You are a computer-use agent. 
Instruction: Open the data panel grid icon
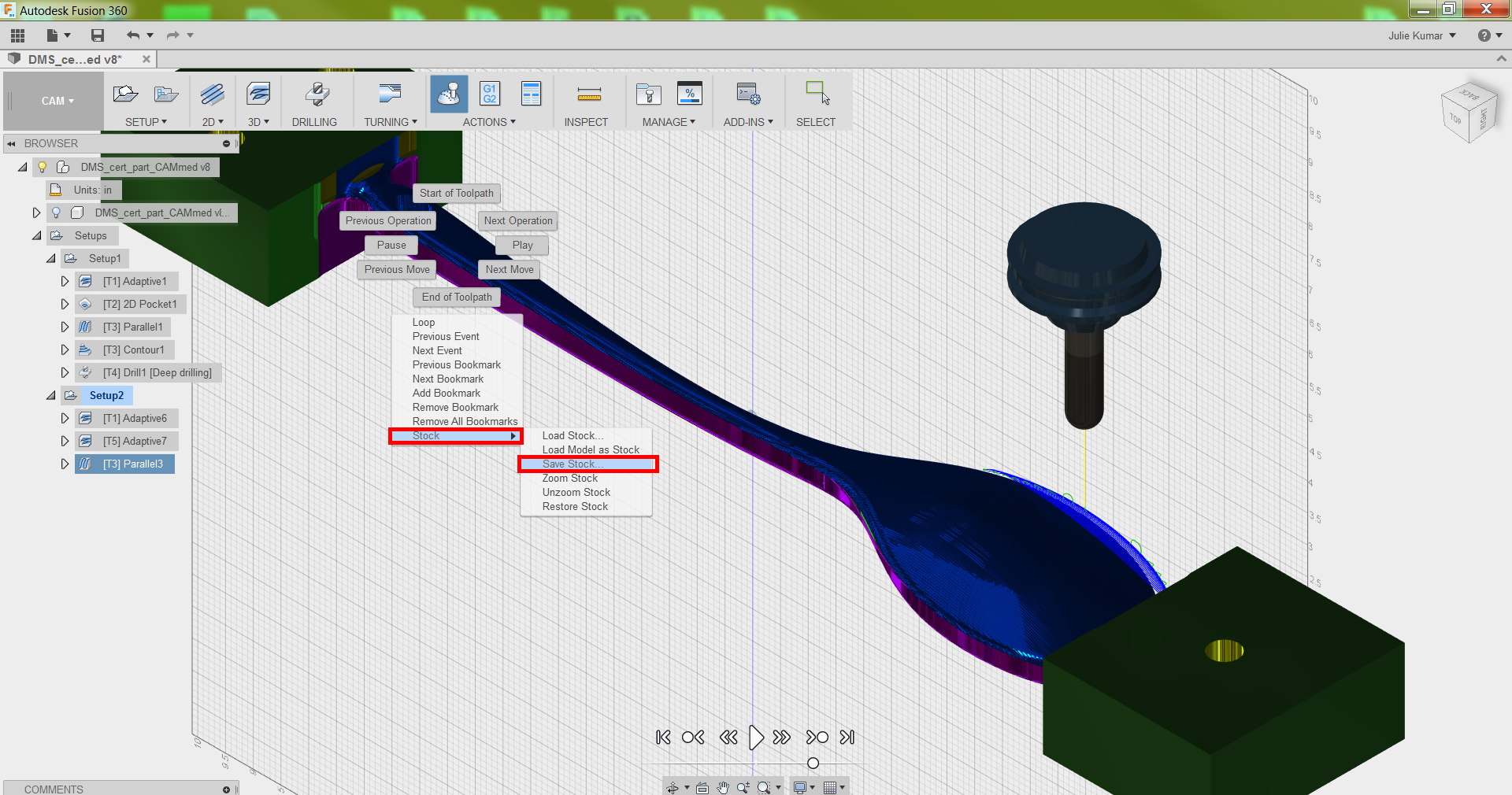click(x=17, y=35)
